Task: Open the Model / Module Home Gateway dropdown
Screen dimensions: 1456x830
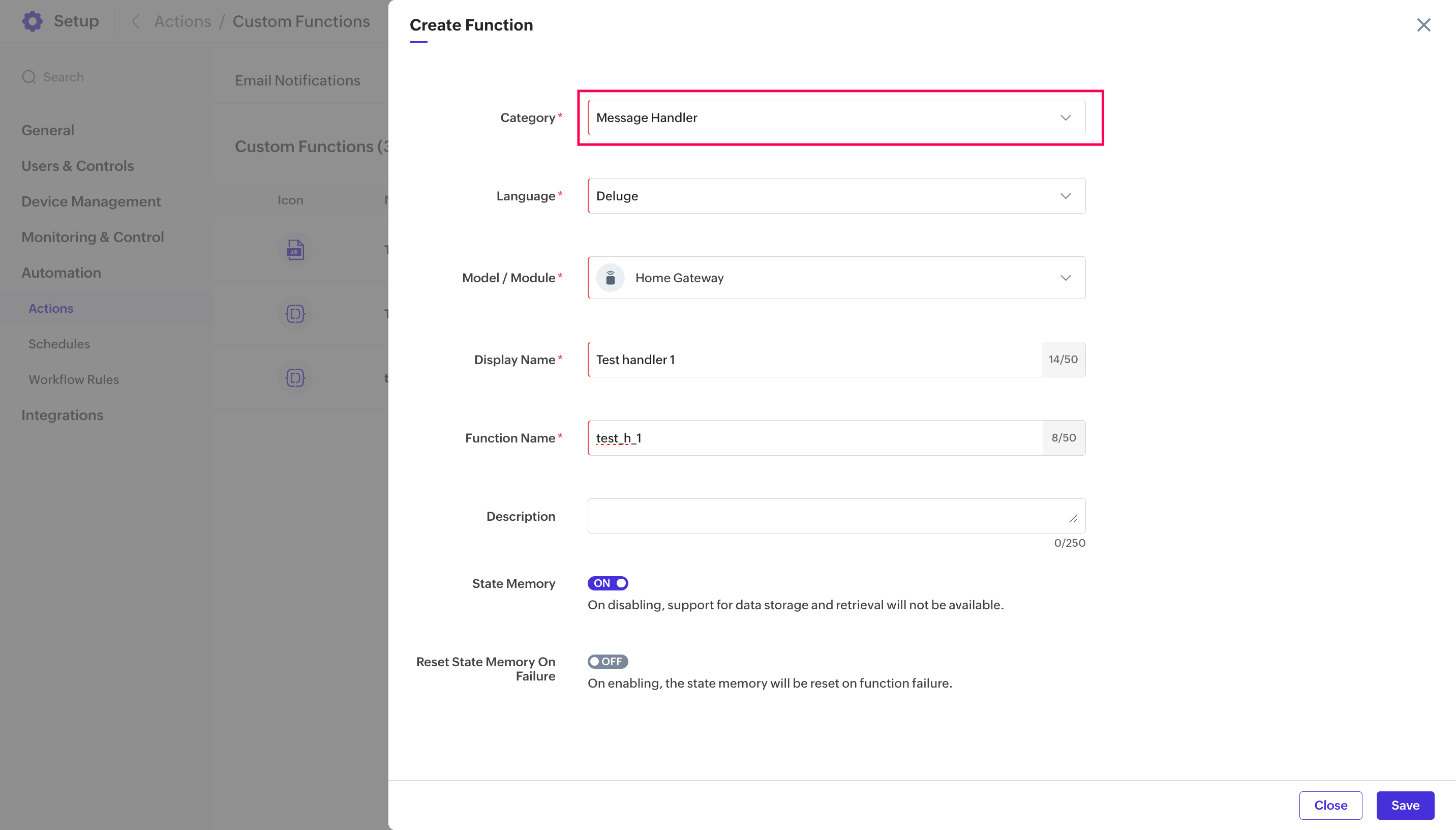Action: [x=836, y=278]
